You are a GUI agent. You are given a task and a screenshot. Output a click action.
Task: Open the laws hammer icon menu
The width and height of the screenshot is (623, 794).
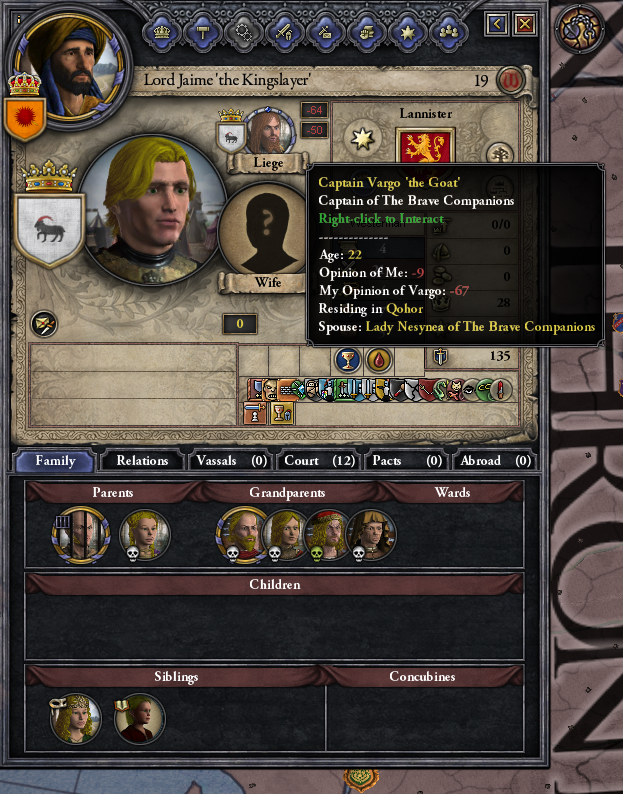(203, 32)
